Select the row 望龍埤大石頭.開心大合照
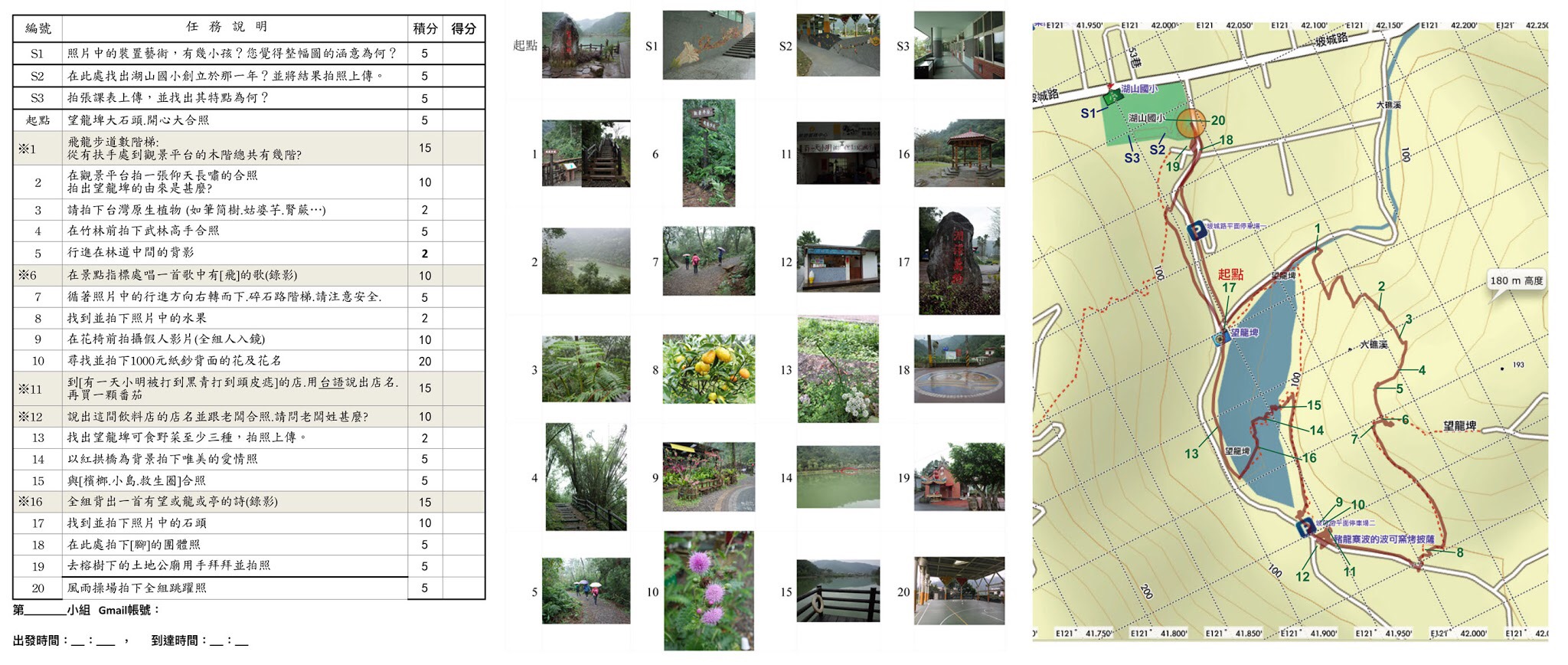Viewport: 1568px width, 665px height. click(x=249, y=120)
